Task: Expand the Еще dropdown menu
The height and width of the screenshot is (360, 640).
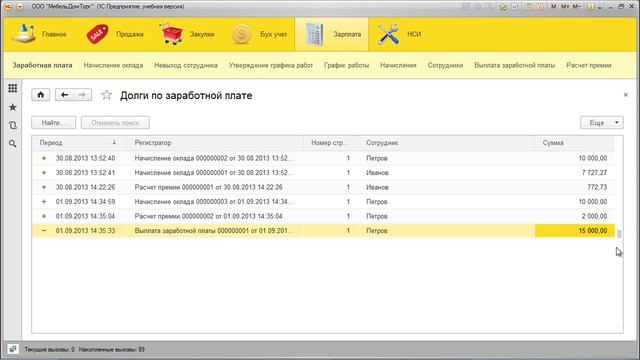Action: click(x=602, y=122)
